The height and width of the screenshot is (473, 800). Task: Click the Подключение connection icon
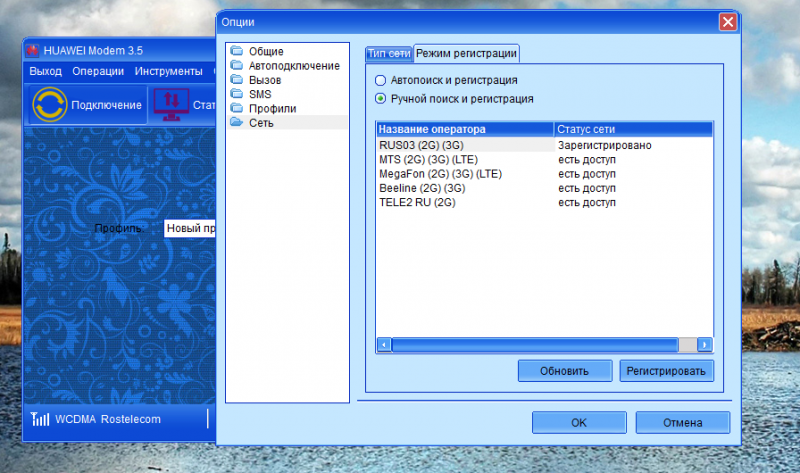[x=49, y=105]
